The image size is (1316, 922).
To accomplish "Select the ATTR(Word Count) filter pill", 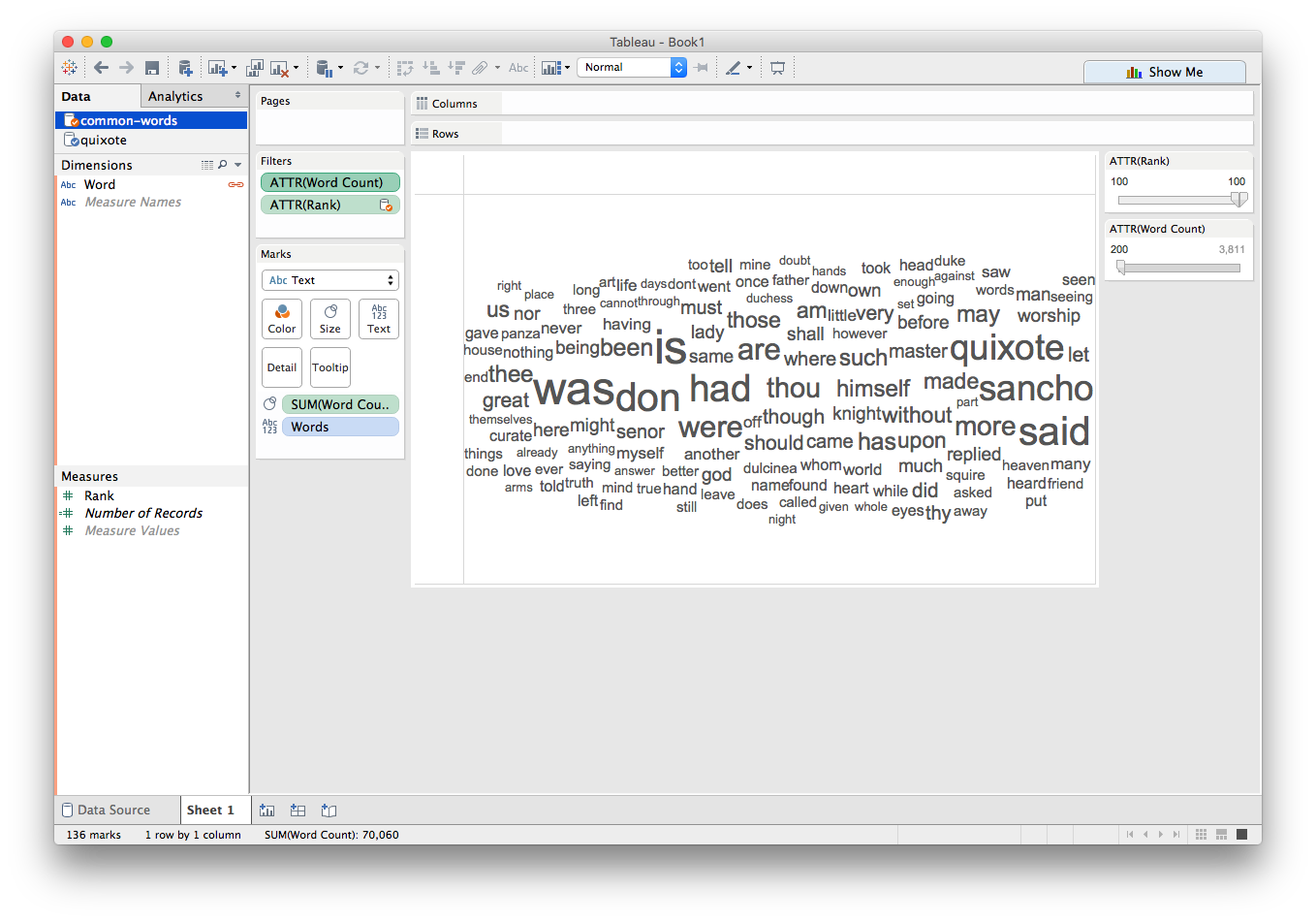I will (x=330, y=182).
